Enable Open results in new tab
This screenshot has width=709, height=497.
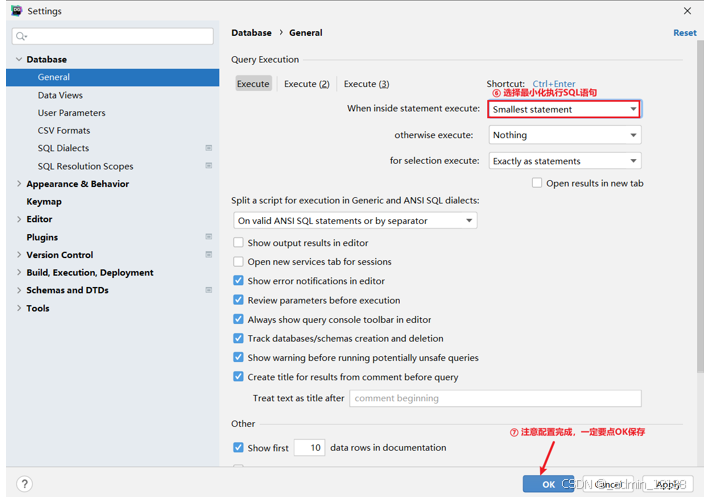537,183
